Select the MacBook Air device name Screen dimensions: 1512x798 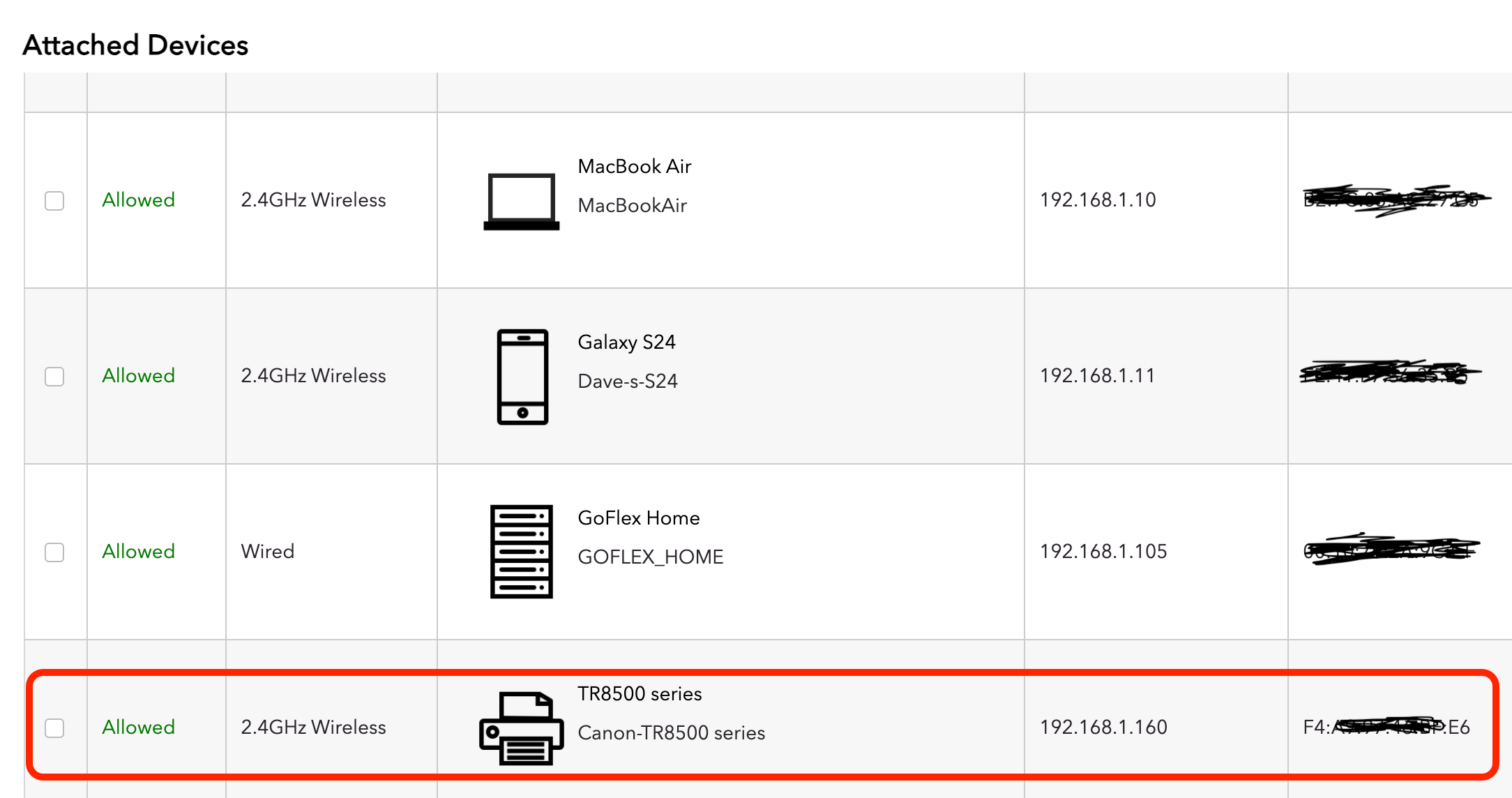[635, 167]
